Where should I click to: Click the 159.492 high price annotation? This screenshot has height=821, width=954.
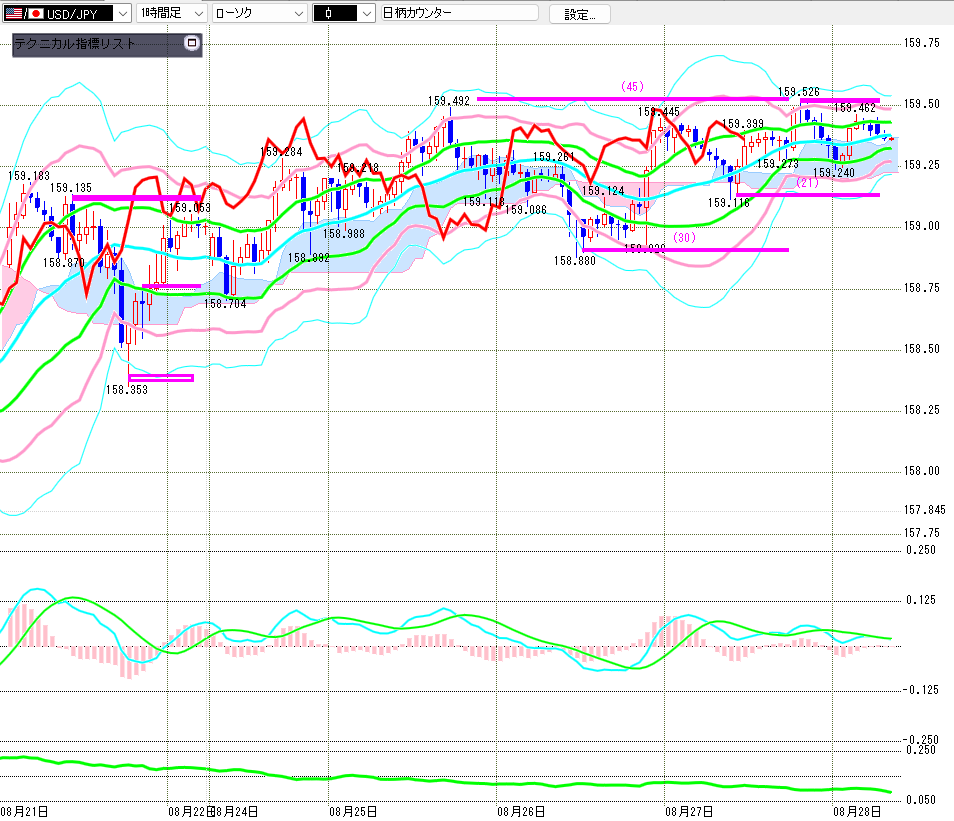[x=448, y=101]
